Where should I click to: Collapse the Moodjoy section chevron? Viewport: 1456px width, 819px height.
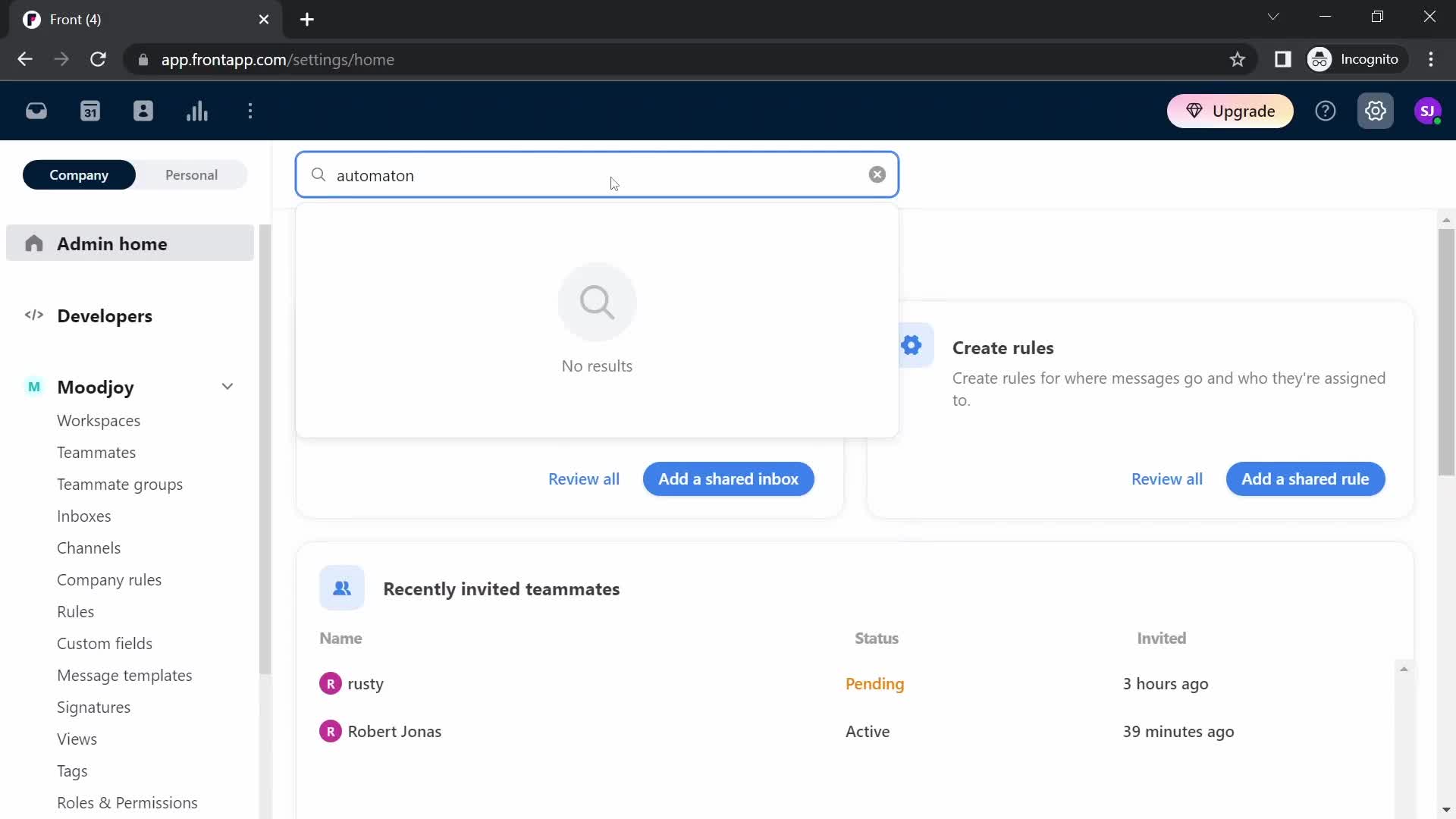coord(227,388)
